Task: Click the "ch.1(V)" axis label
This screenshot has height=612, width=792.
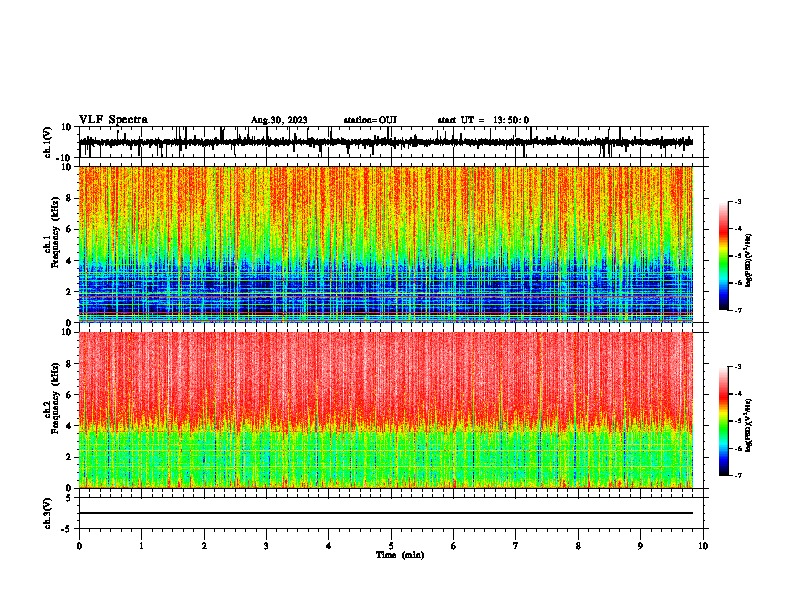Action: click(48, 142)
